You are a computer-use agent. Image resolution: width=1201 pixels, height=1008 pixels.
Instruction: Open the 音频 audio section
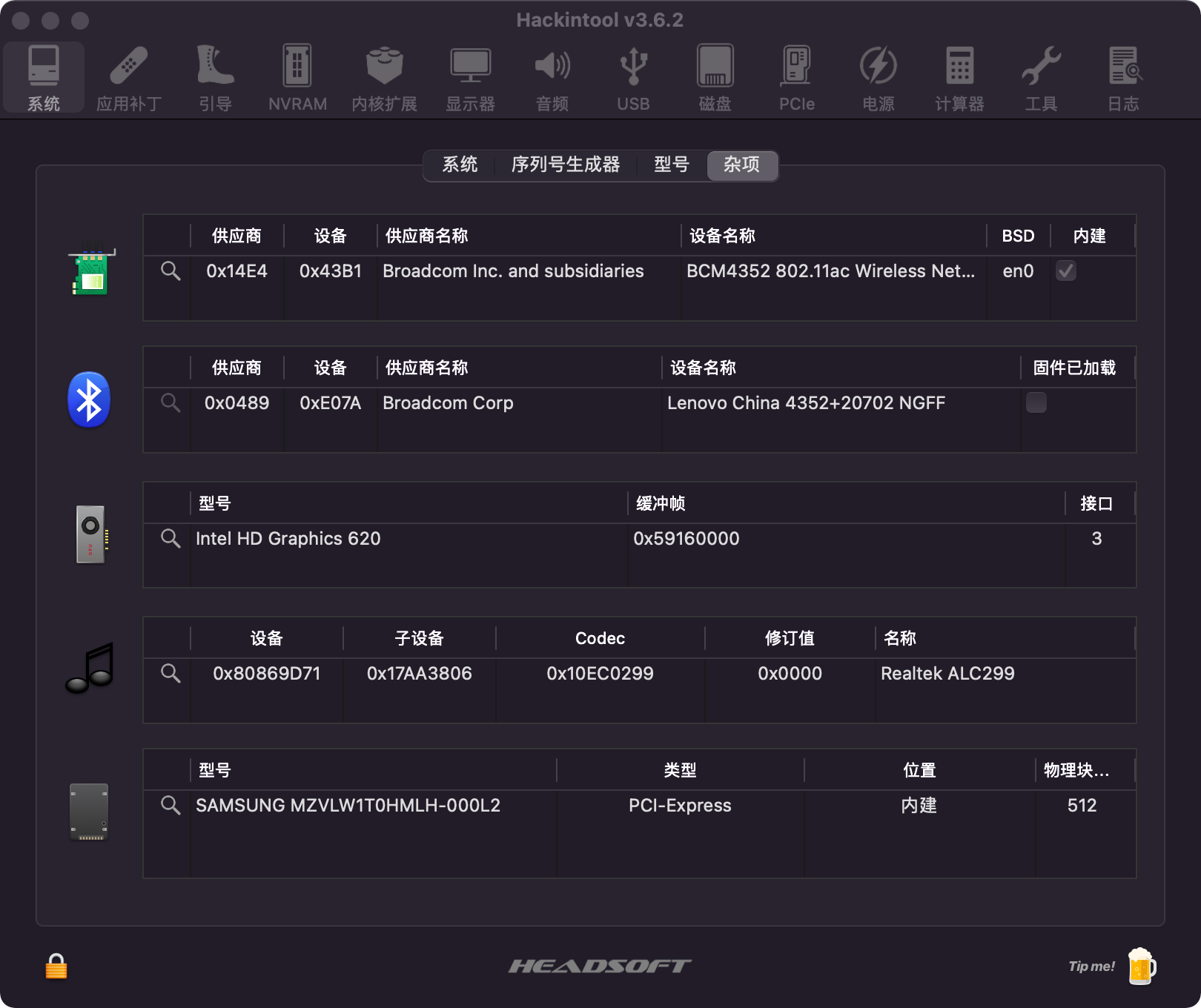(552, 78)
